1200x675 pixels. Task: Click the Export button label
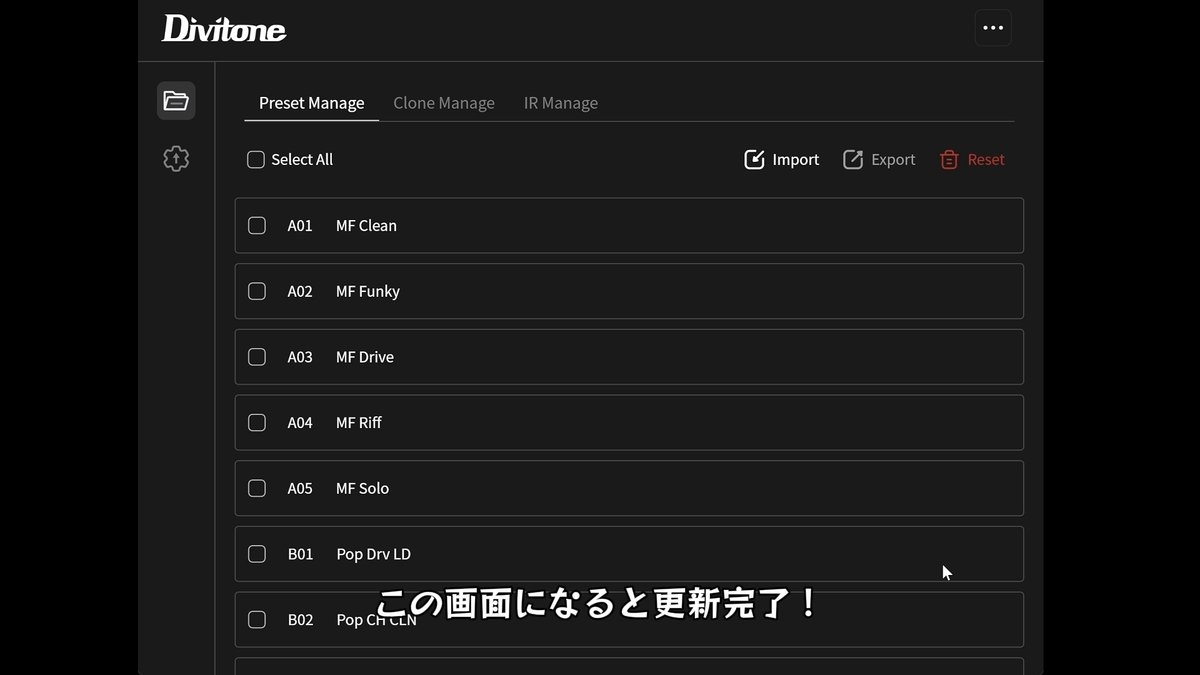click(893, 160)
